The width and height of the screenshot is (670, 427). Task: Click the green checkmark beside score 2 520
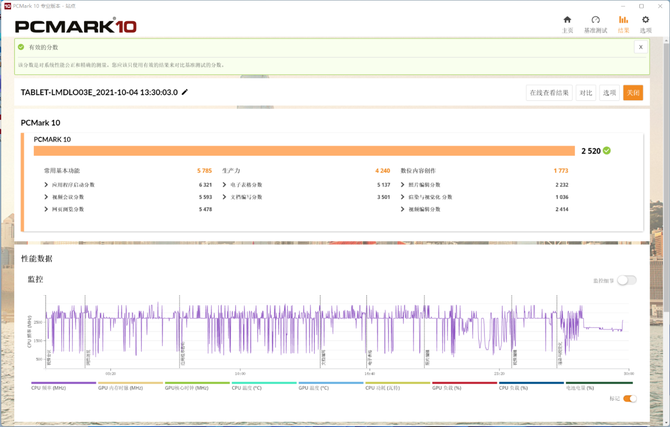pyautogui.click(x=607, y=150)
